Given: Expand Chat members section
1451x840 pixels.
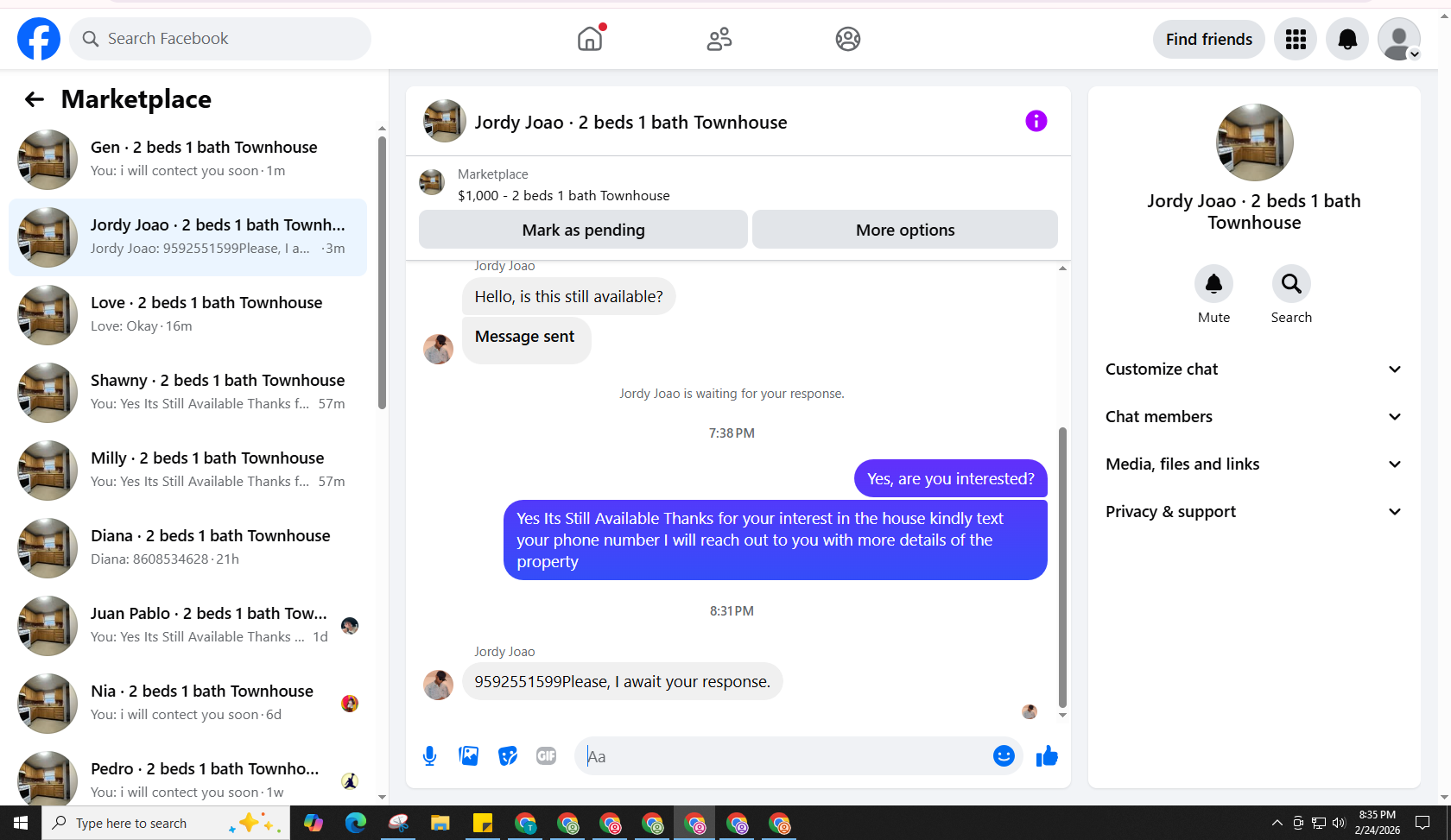Looking at the screenshot, I should (x=1254, y=417).
